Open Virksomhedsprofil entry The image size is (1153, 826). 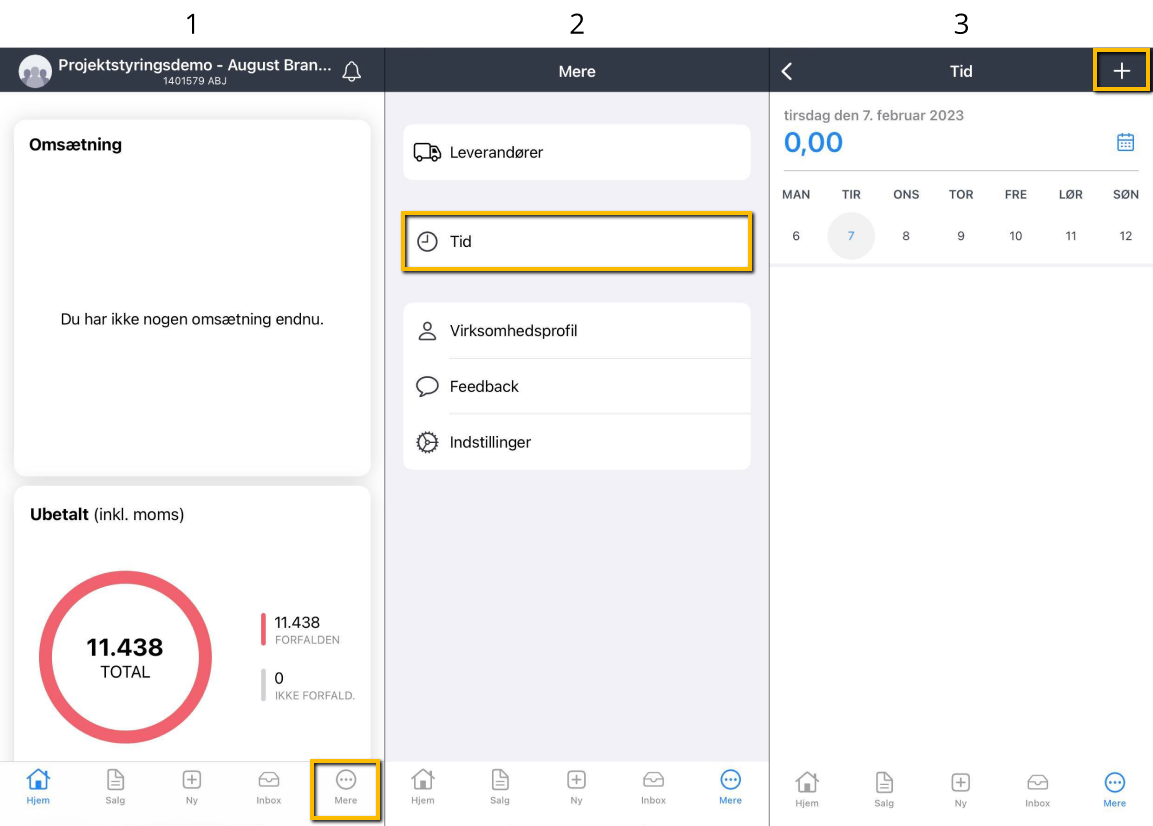576,331
